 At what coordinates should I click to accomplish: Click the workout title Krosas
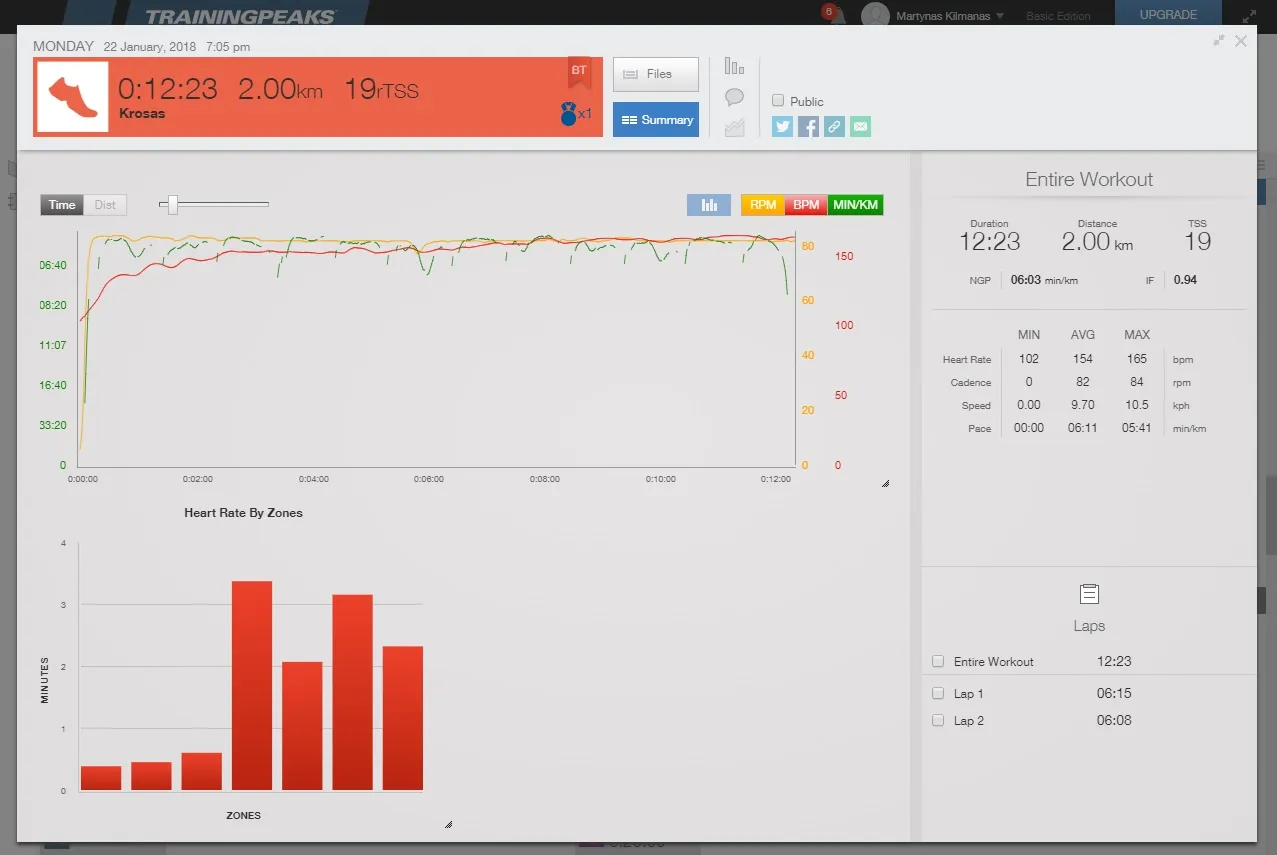pos(142,113)
